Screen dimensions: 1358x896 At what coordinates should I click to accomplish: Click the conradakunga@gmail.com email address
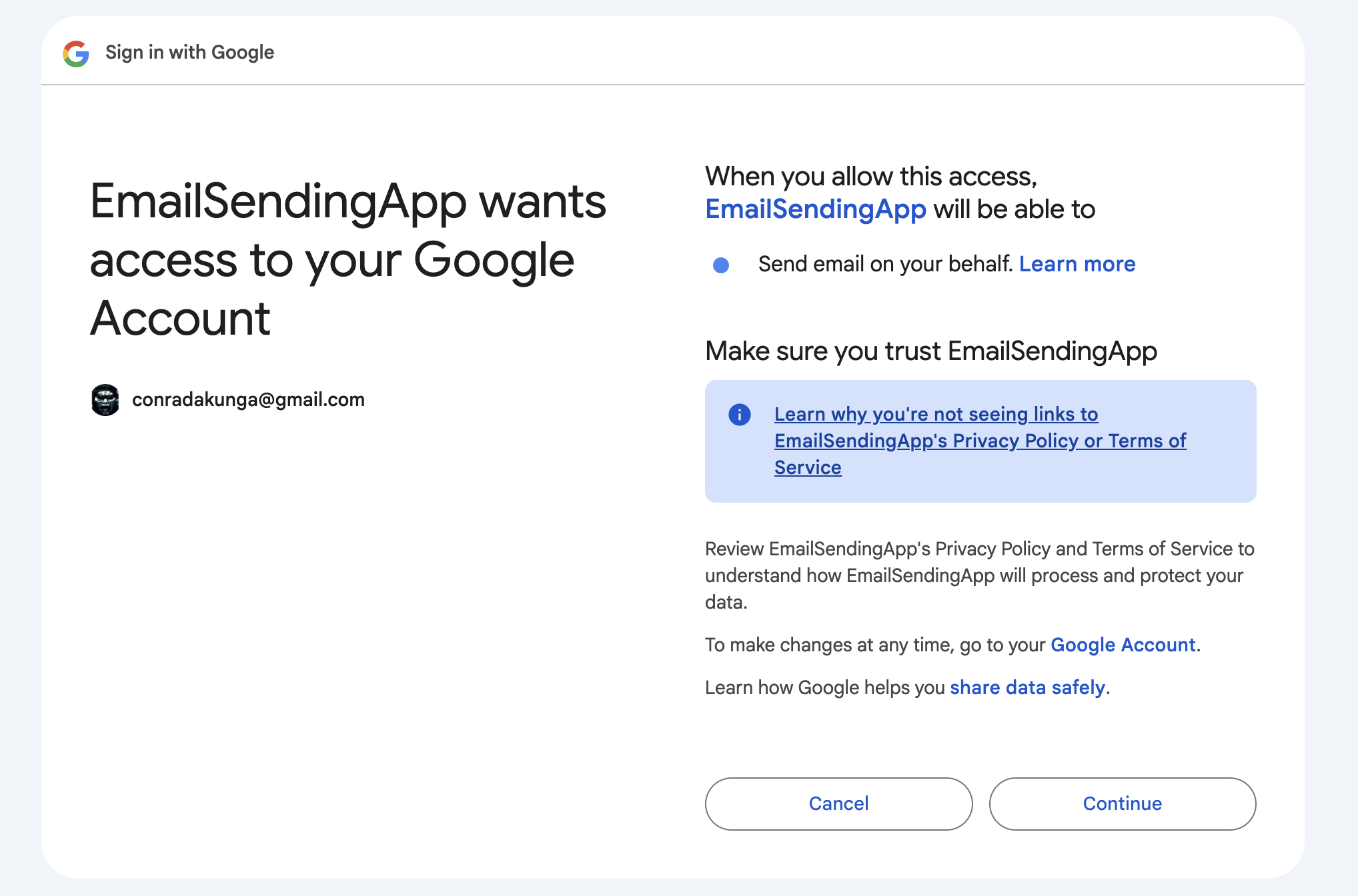point(248,400)
